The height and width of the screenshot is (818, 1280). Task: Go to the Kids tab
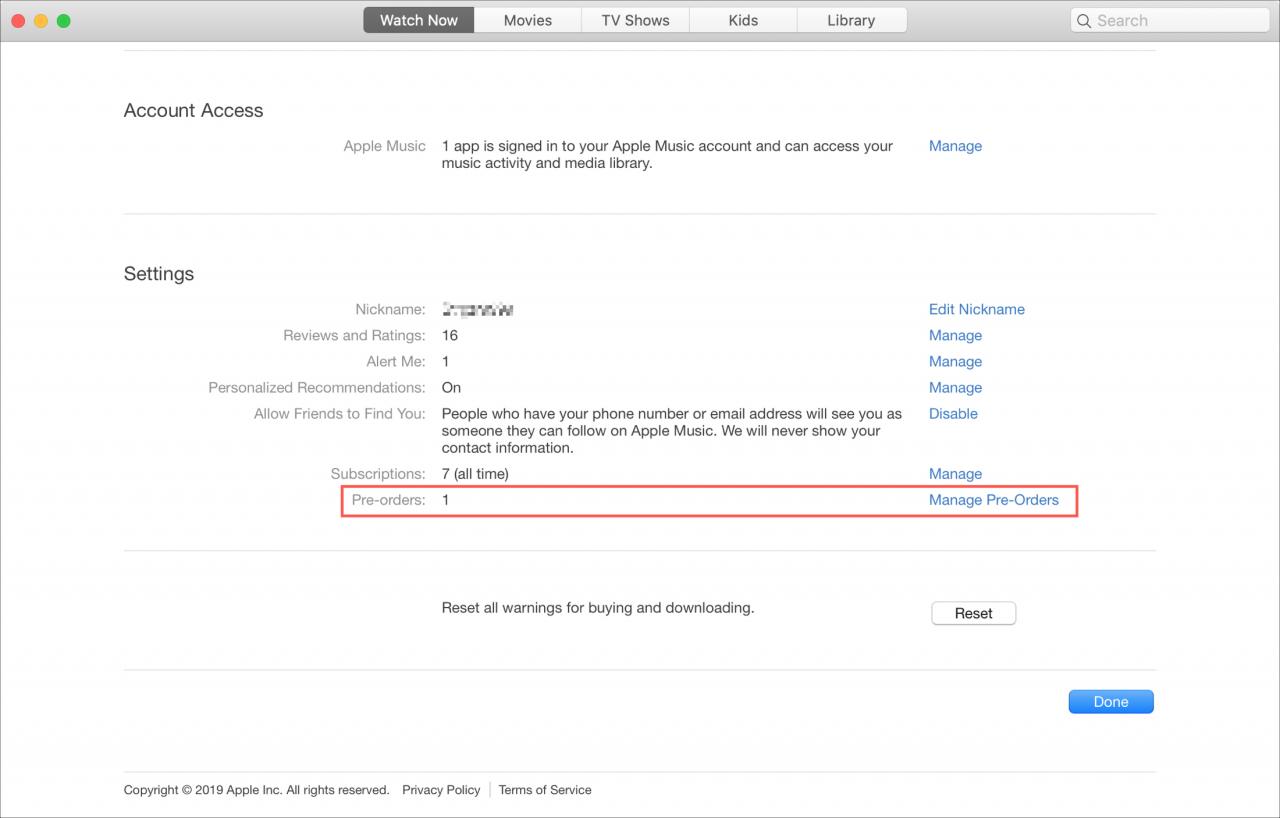743,20
